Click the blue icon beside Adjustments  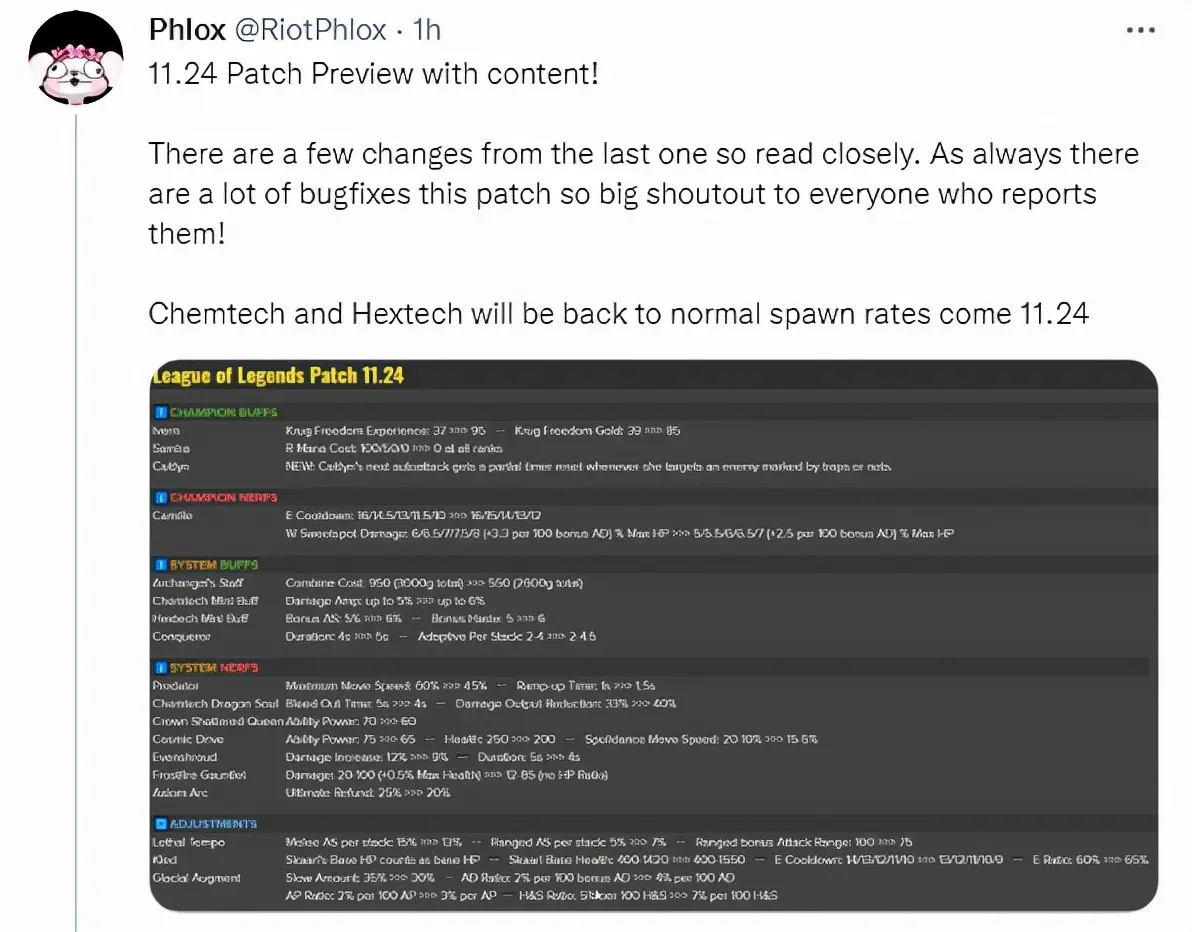(160, 823)
